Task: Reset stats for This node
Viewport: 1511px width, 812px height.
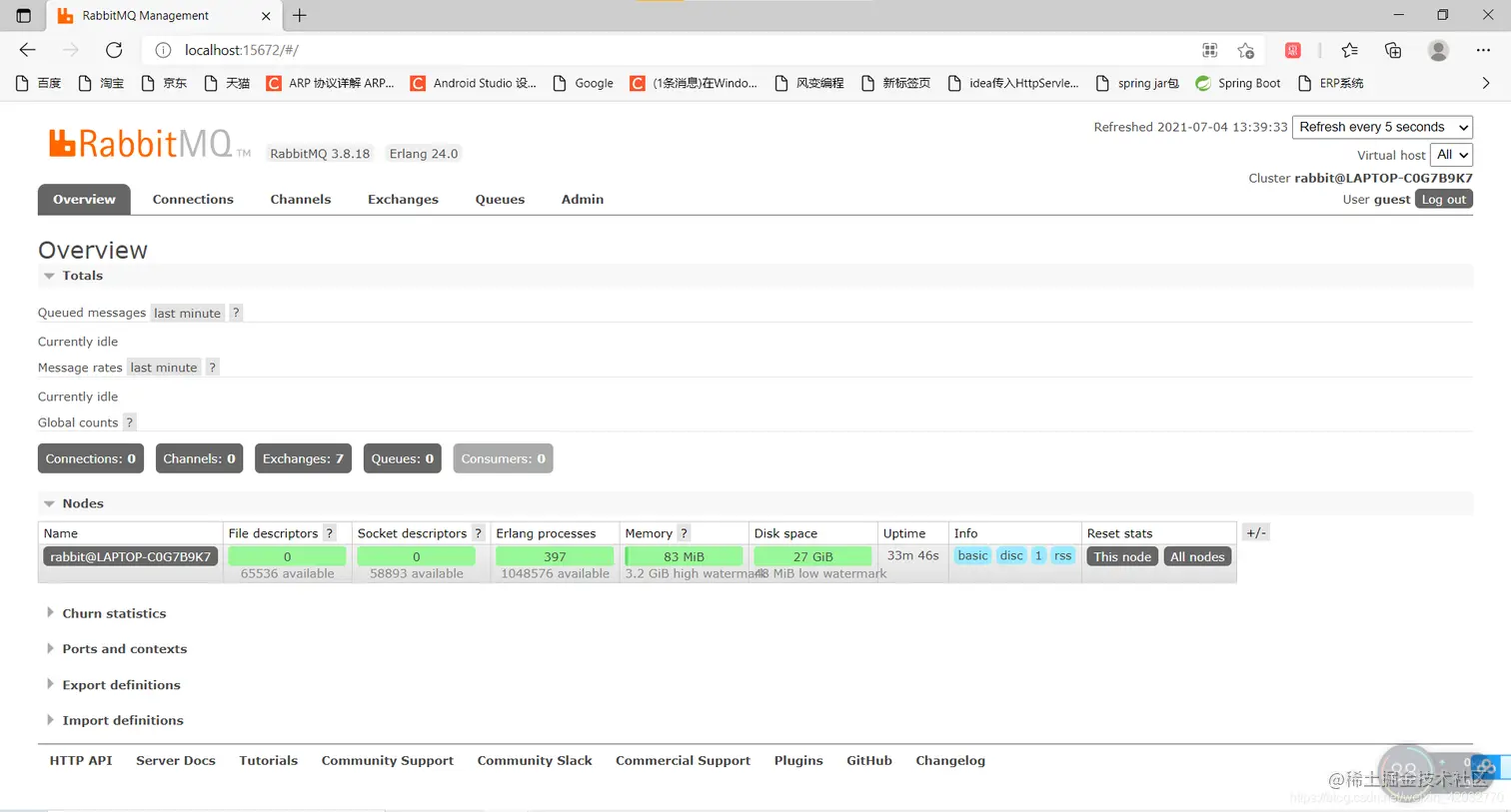Action: pos(1122,556)
